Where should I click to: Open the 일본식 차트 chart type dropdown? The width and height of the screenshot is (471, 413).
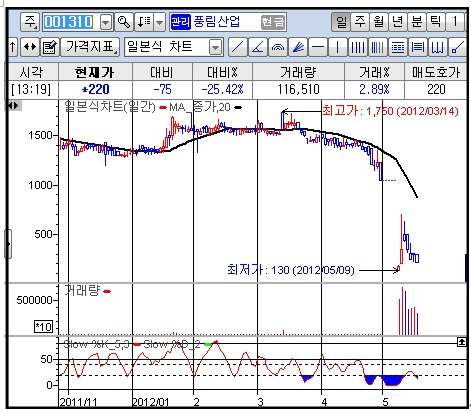(216, 47)
